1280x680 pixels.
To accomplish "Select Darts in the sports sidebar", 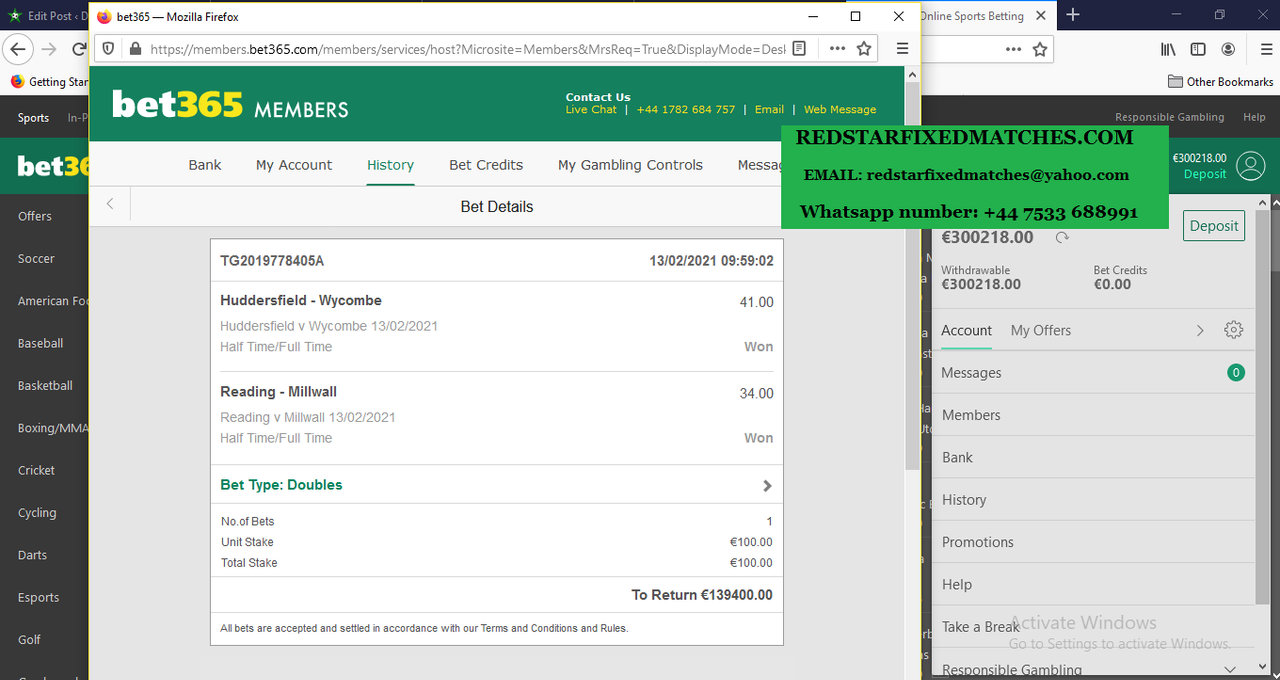I will click(x=33, y=555).
